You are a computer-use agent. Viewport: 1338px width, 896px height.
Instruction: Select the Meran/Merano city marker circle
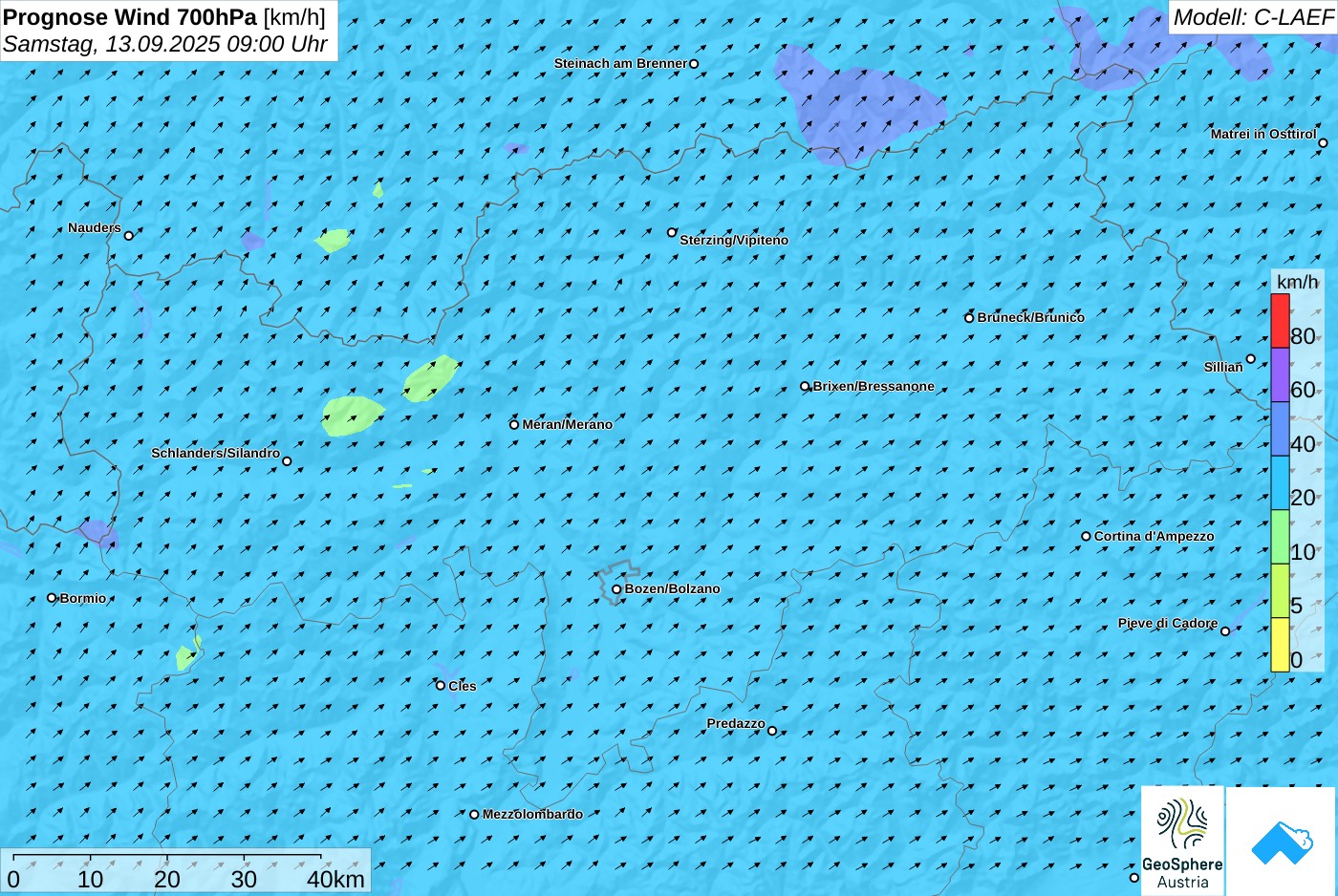514,425
